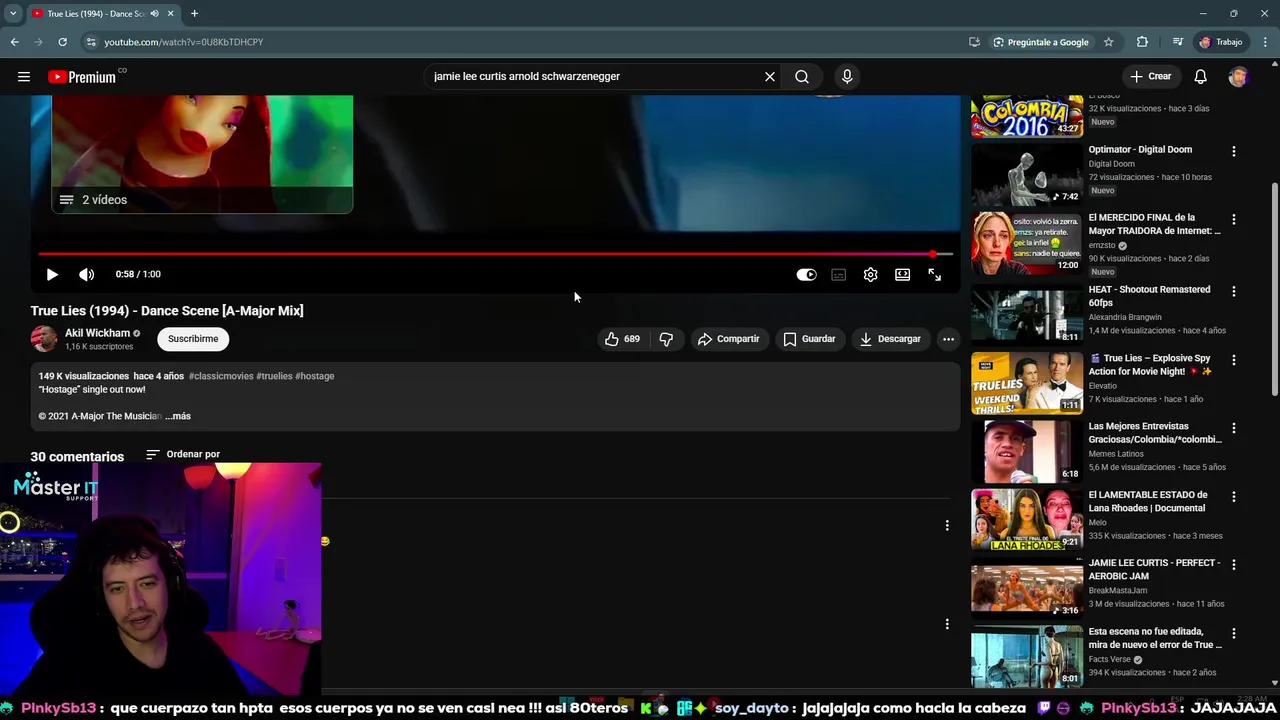Save video with Guardar button

click(x=809, y=339)
